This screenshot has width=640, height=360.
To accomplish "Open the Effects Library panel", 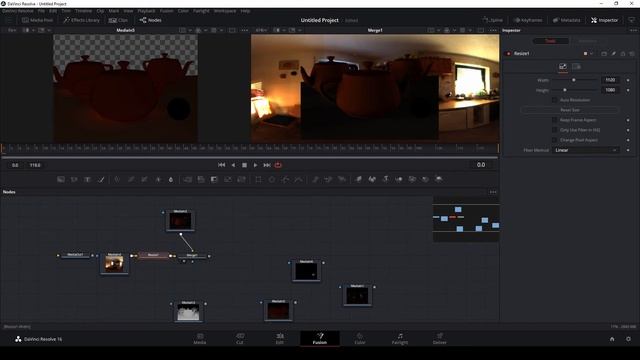I will pos(81,20).
